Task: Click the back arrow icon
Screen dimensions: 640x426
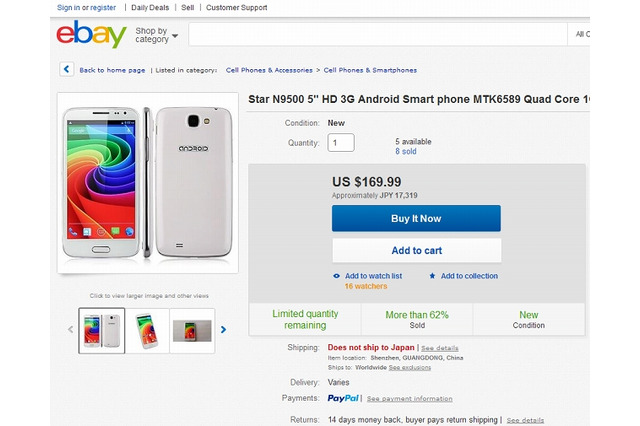Action: click(x=67, y=70)
